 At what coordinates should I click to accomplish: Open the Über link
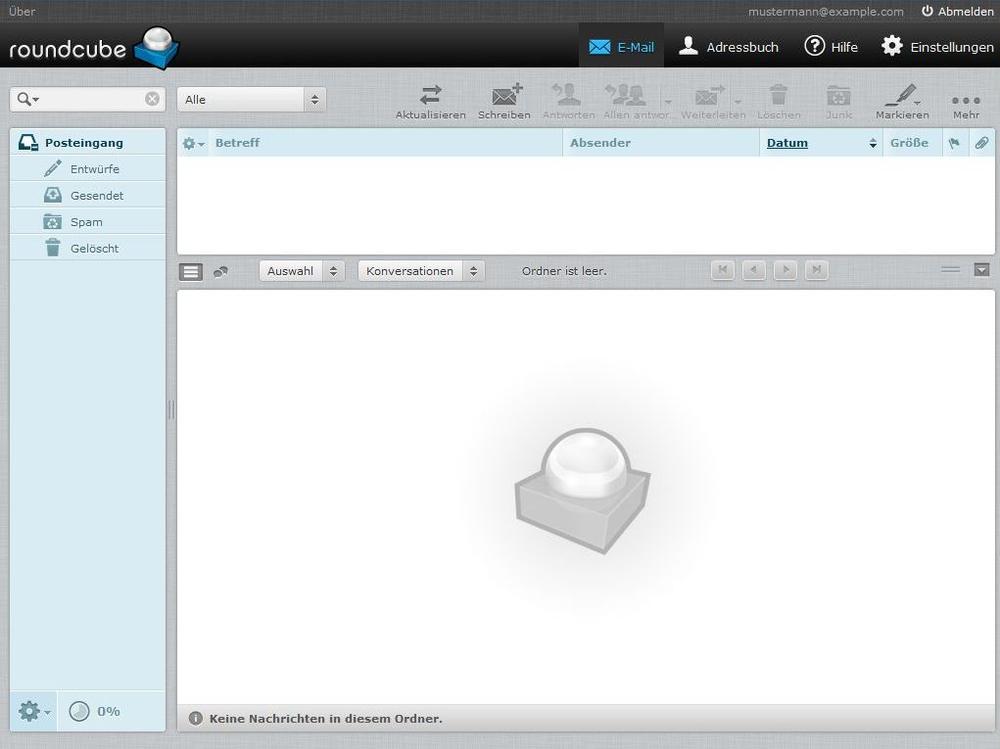[x=21, y=11]
